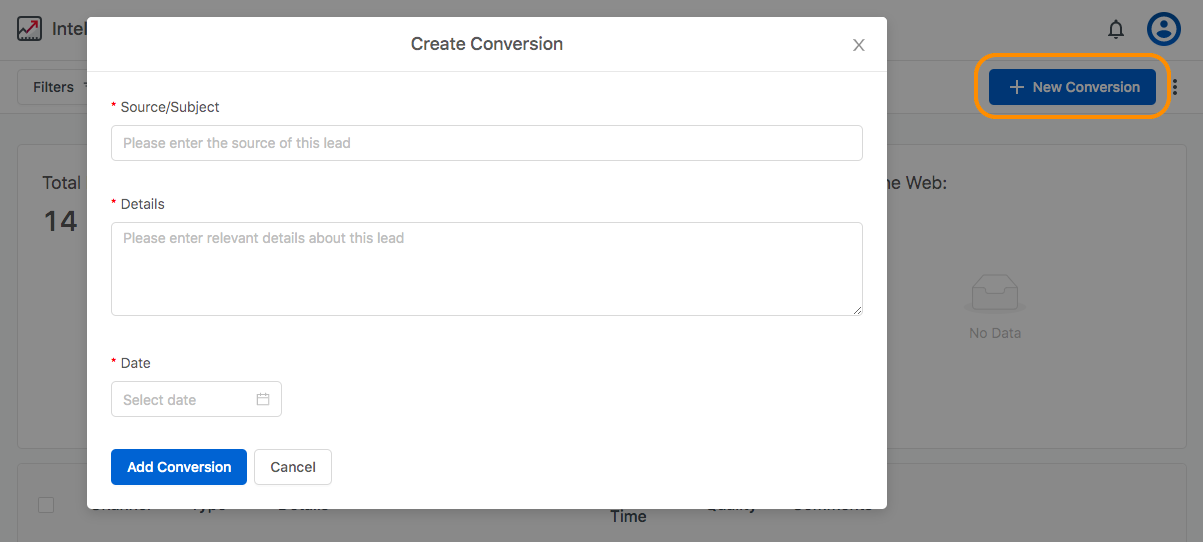The height and width of the screenshot is (542, 1203).
Task: Cancel the conversion form
Action: pos(293,467)
